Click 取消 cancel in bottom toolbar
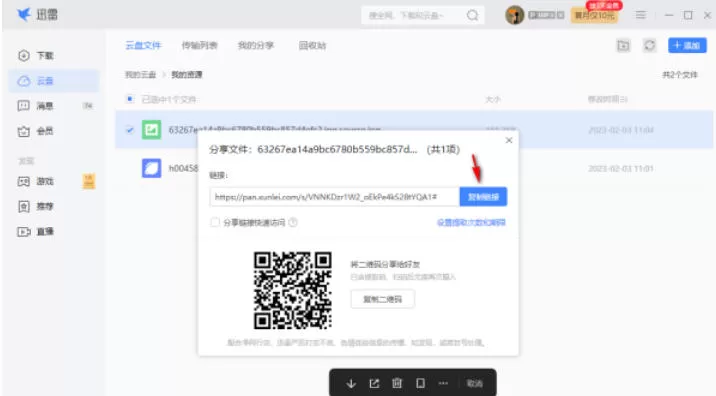716x396 pixels. [474, 383]
